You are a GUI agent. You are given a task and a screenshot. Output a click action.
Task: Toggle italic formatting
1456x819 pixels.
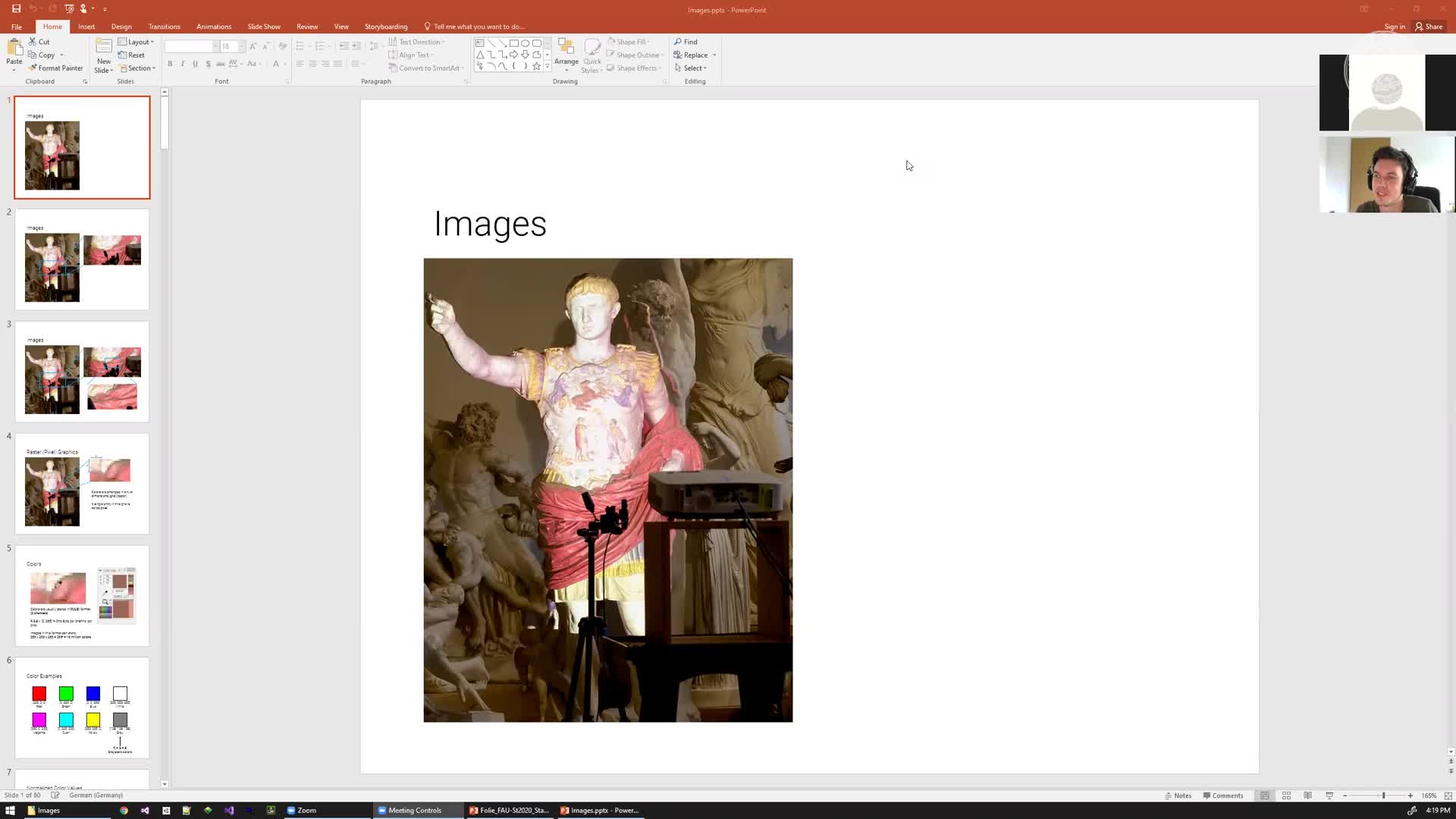coord(182,64)
